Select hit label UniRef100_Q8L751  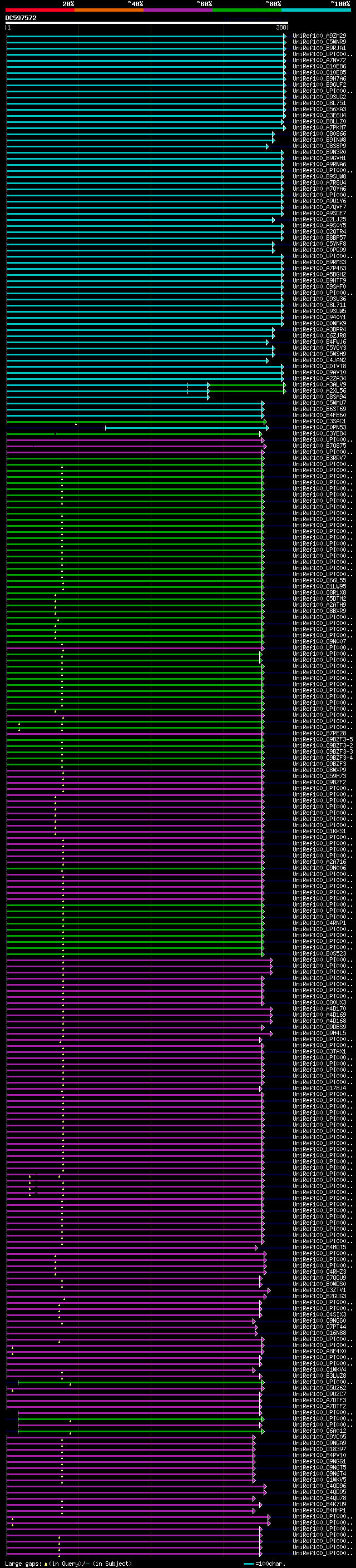pos(319,103)
